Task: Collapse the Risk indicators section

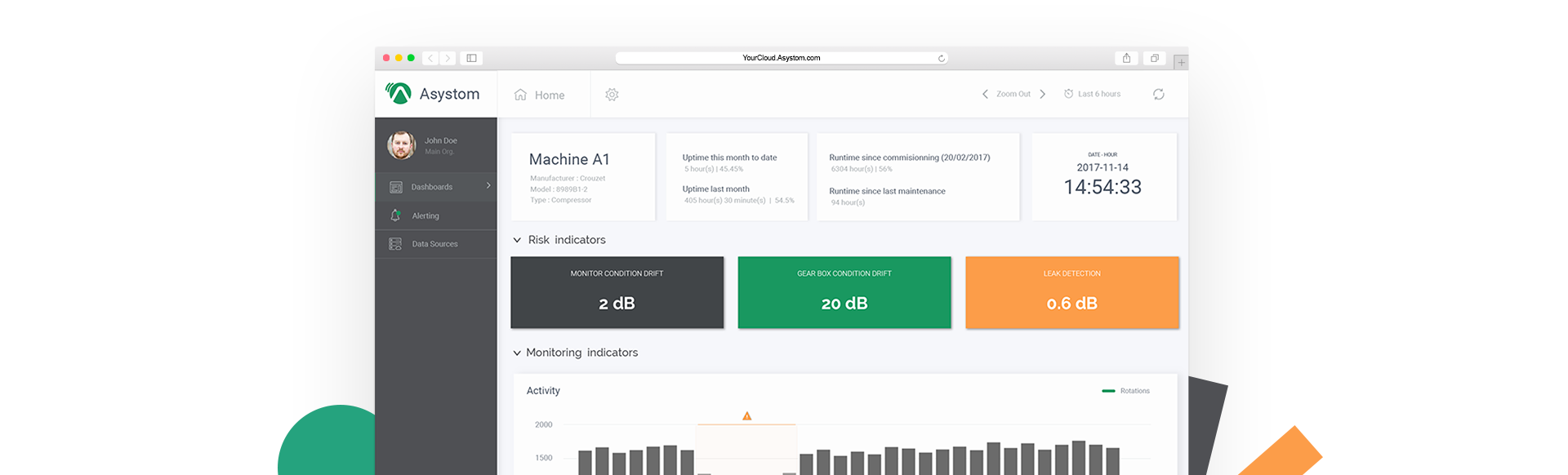Action: [x=517, y=240]
